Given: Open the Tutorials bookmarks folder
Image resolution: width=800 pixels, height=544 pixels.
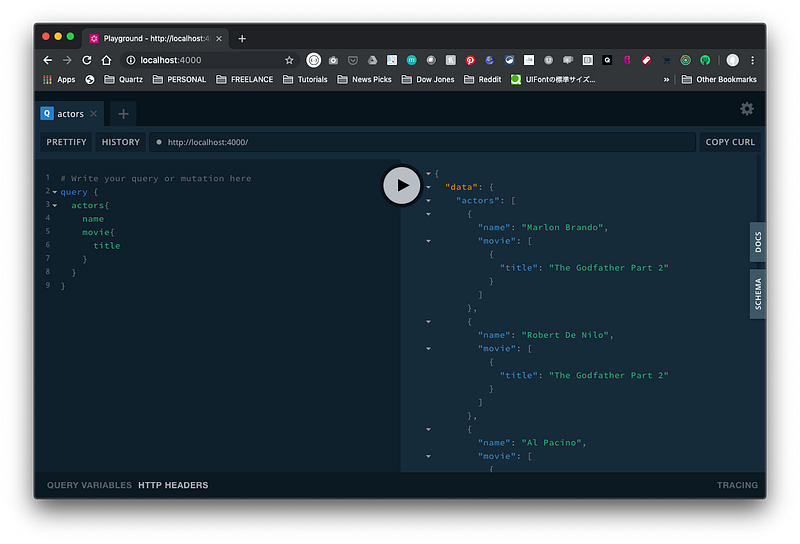Looking at the screenshot, I should tap(305, 80).
